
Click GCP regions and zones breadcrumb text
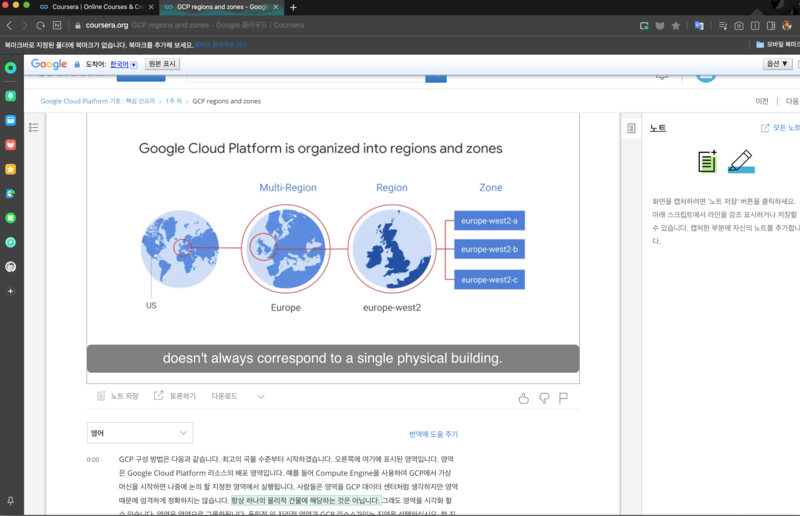(x=227, y=101)
